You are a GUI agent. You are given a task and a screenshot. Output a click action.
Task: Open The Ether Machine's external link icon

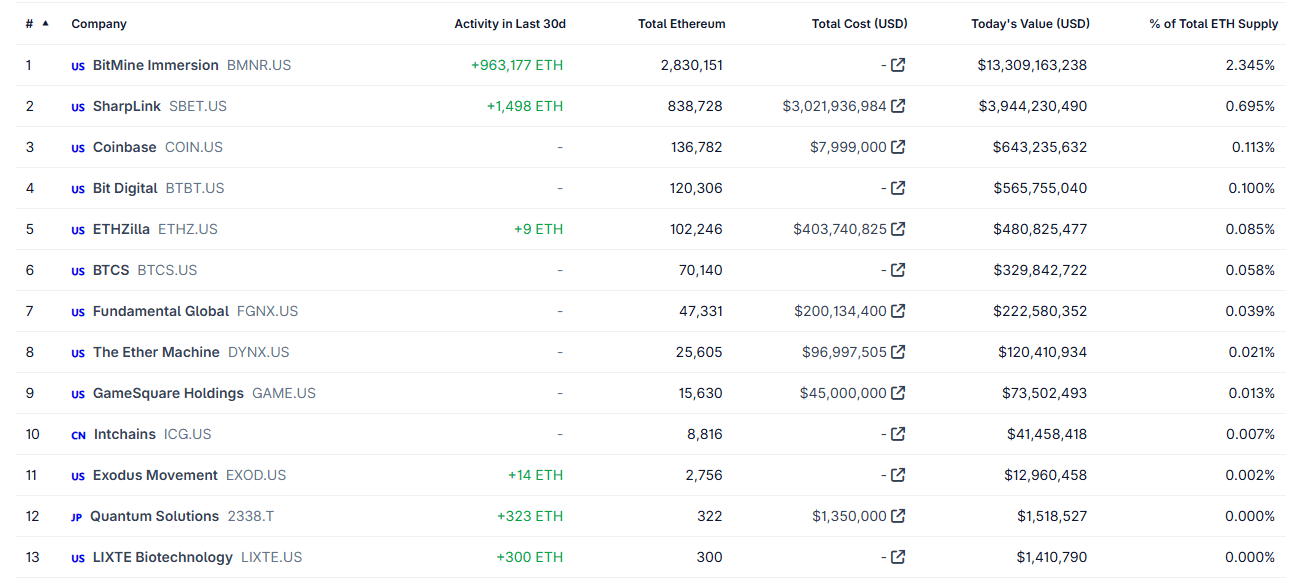pos(898,352)
